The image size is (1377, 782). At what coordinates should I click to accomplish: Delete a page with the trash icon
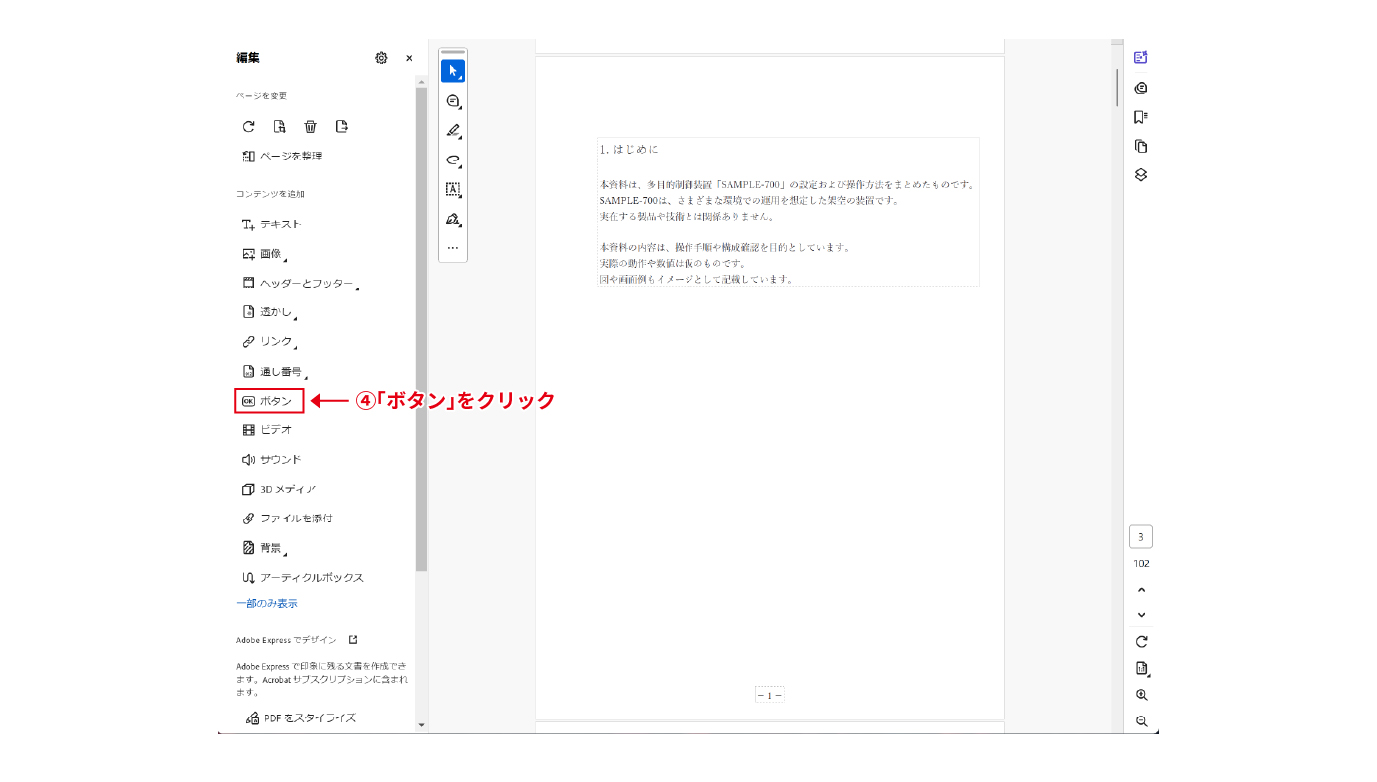(x=309, y=126)
